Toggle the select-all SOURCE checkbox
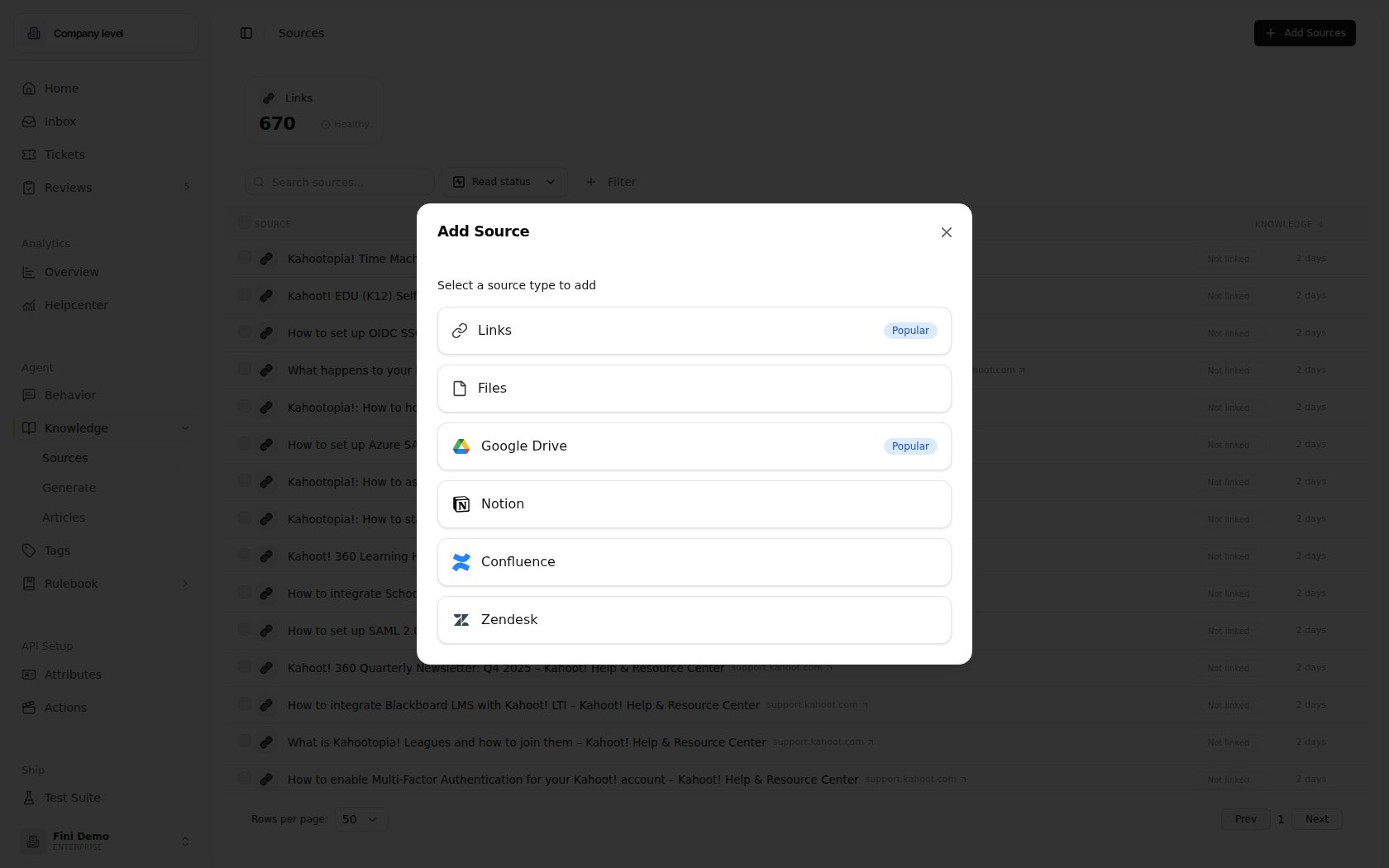 point(244,222)
